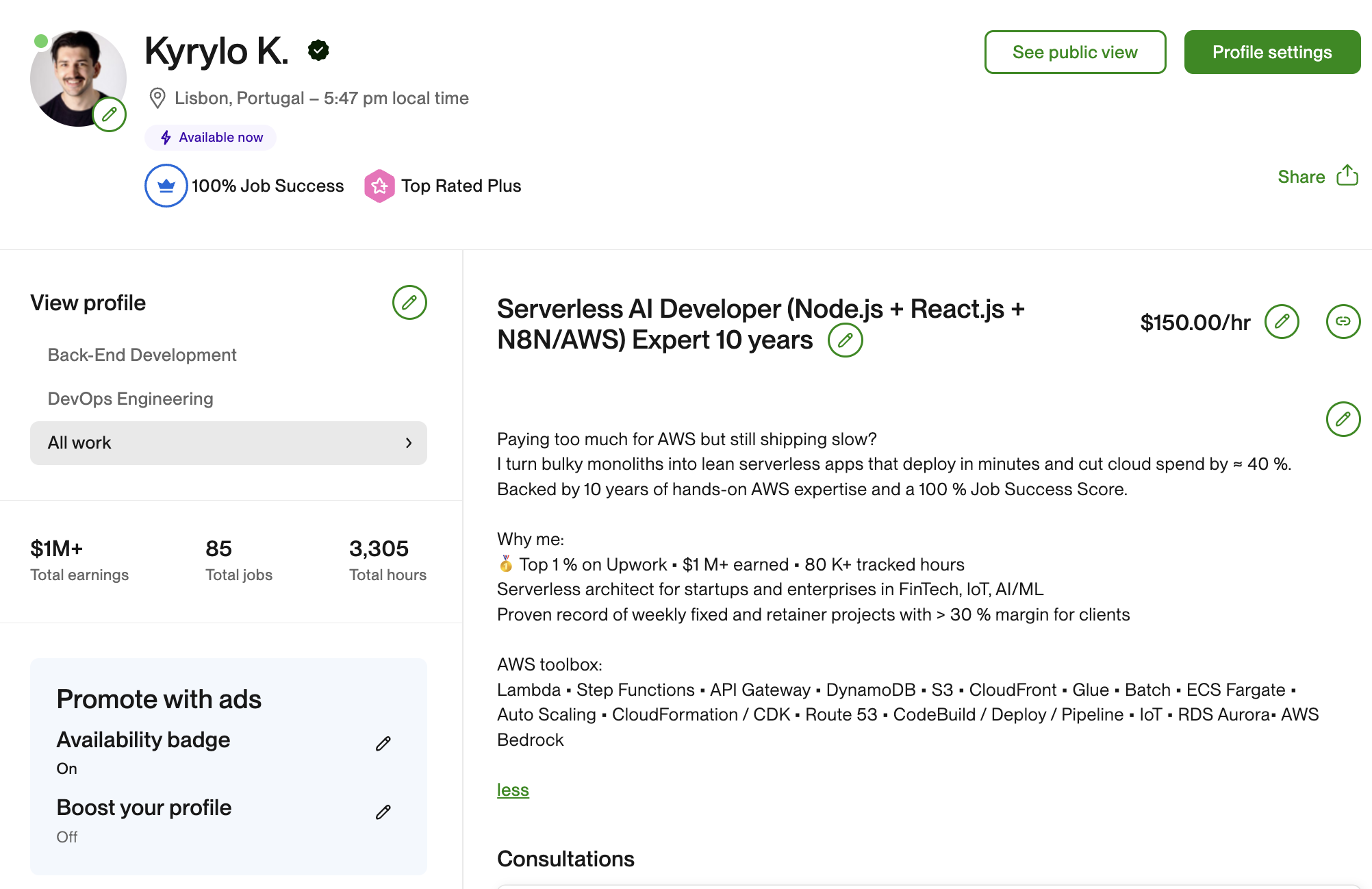The width and height of the screenshot is (1372, 889).
Task: Collapse overview with the less link
Action: click(513, 790)
